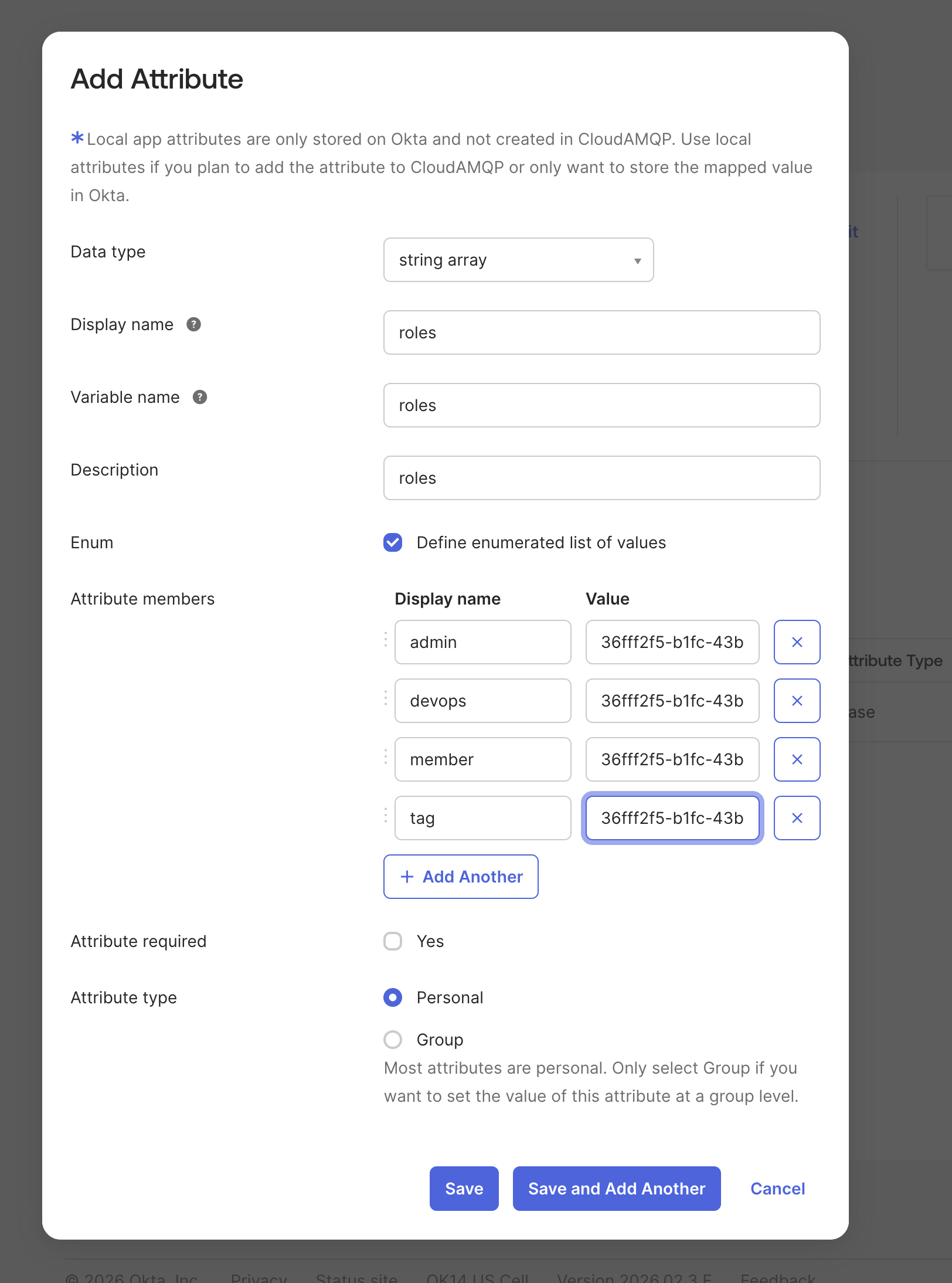
Task: Remove the member attribute member row
Action: click(x=797, y=759)
